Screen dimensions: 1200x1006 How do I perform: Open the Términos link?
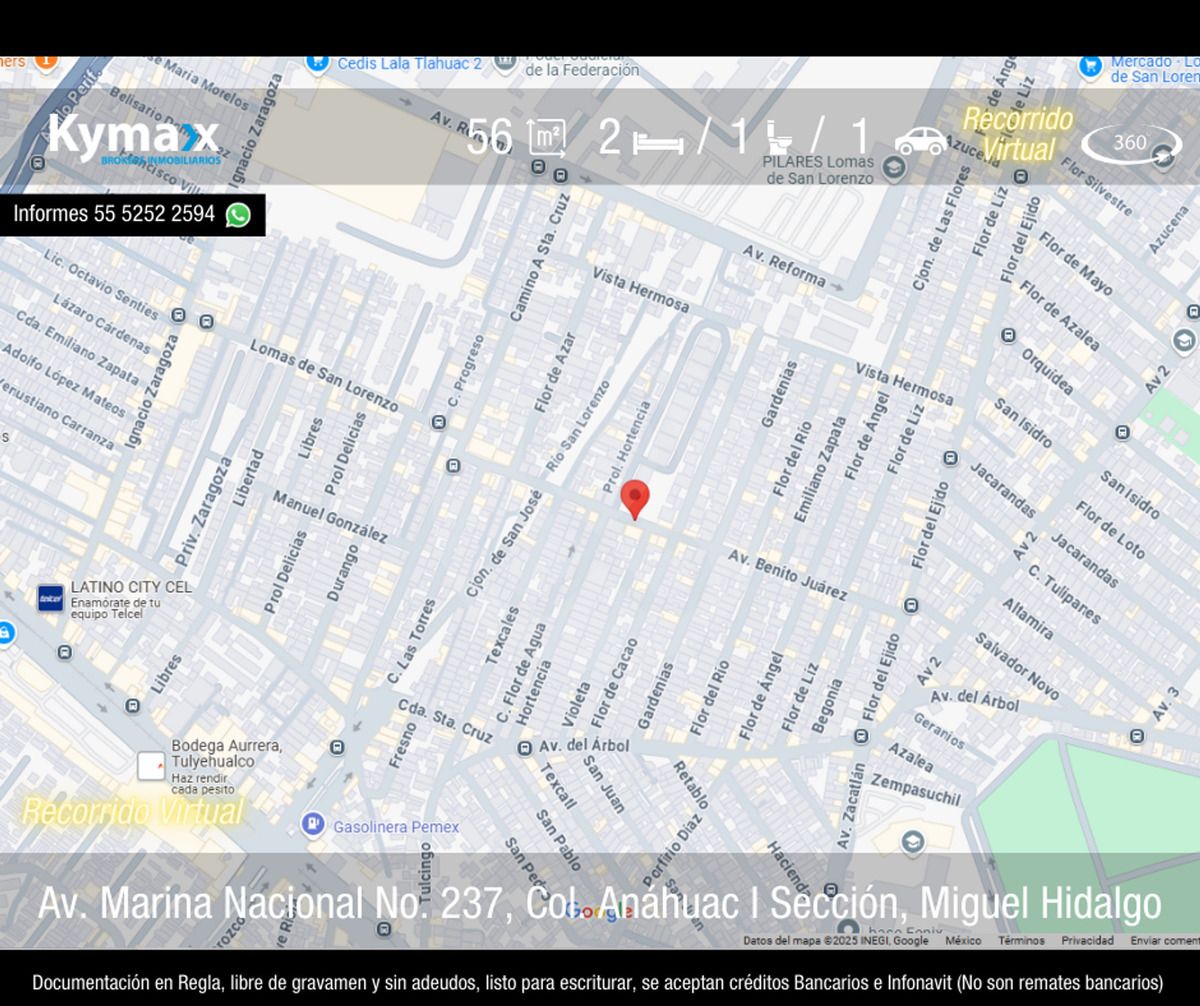click(1021, 941)
